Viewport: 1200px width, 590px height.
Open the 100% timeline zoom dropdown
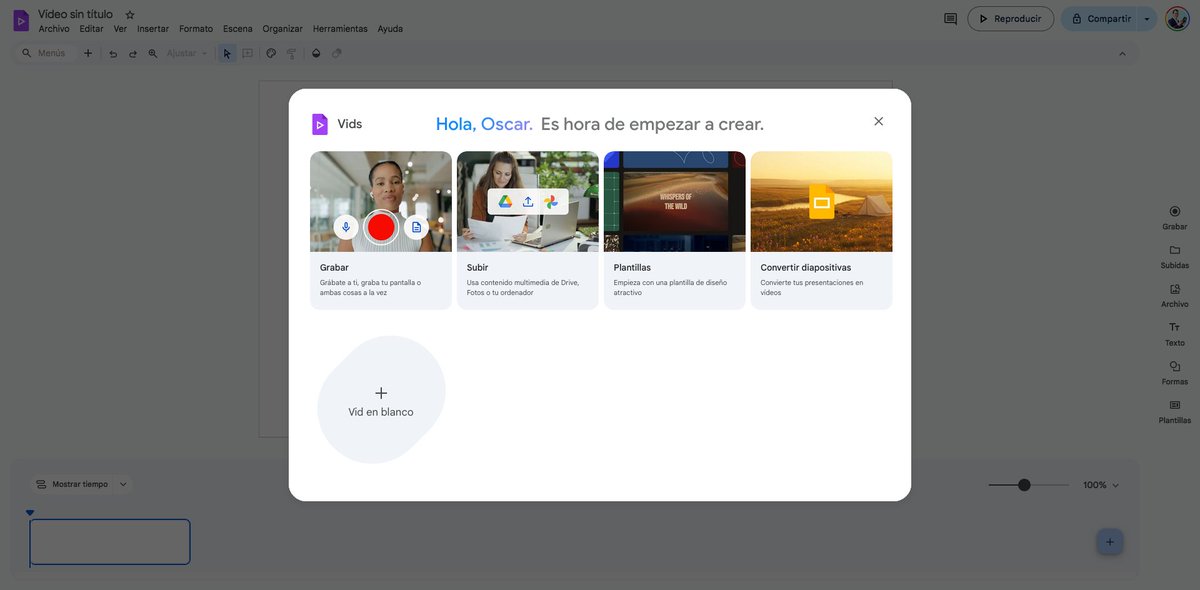click(x=1101, y=485)
